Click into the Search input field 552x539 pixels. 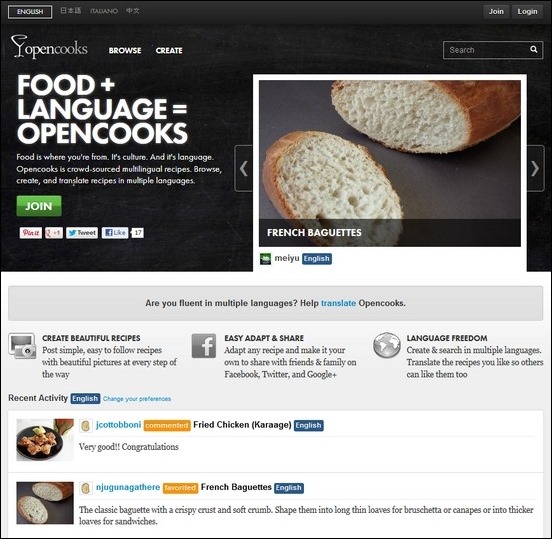tap(488, 50)
